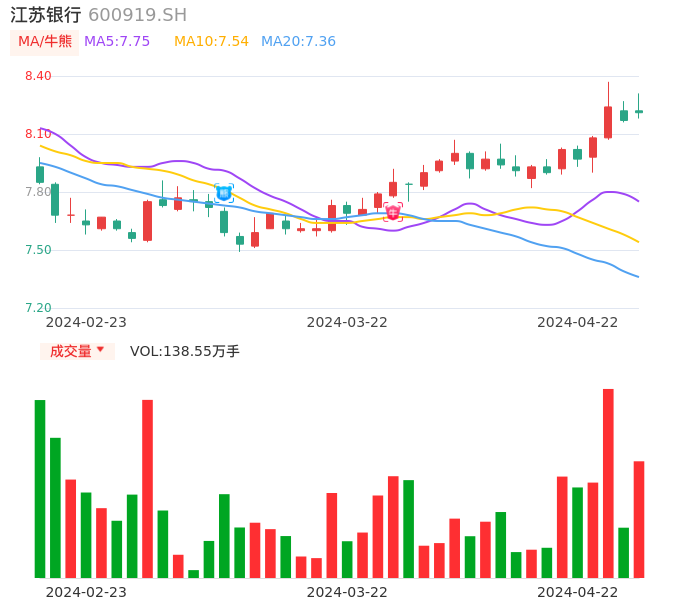Click the 2024-04-22 date label under volume chart
Viewport: 686px width, 606px height.
coord(578,592)
